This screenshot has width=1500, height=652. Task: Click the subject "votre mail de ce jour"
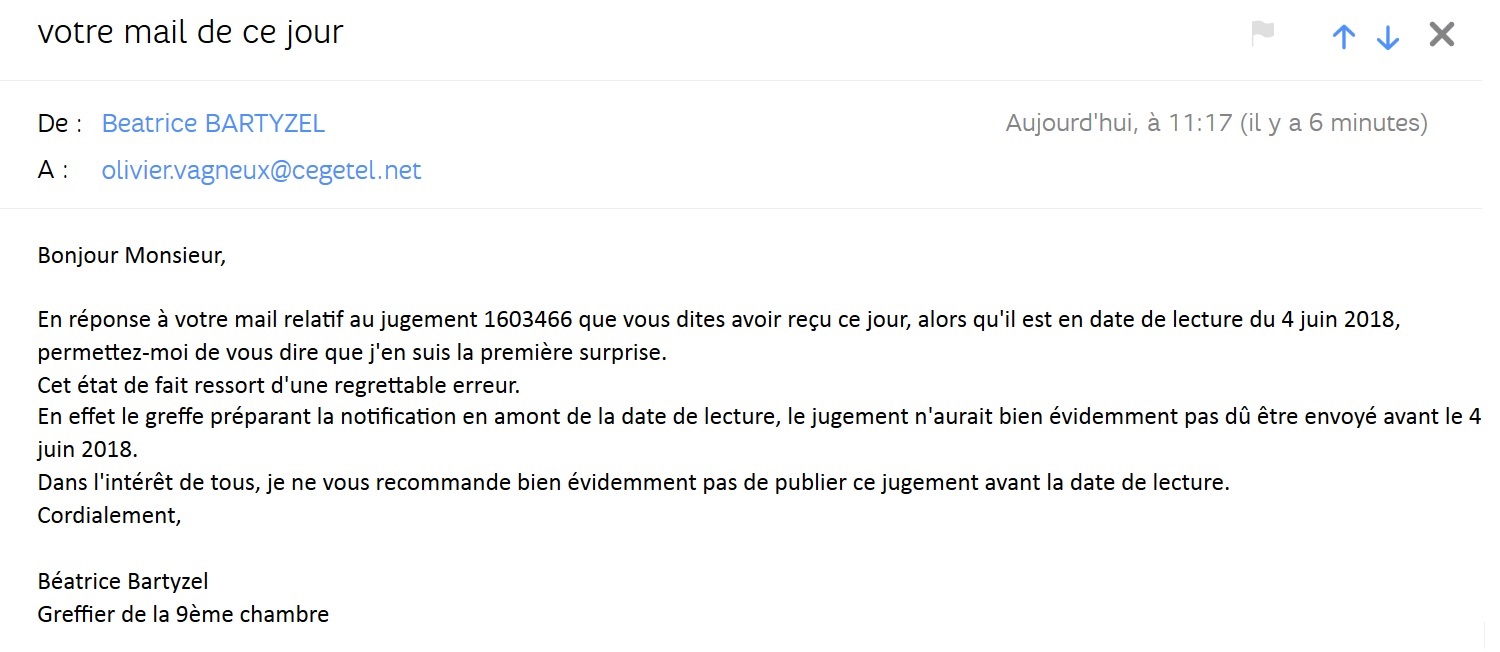[x=190, y=32]
